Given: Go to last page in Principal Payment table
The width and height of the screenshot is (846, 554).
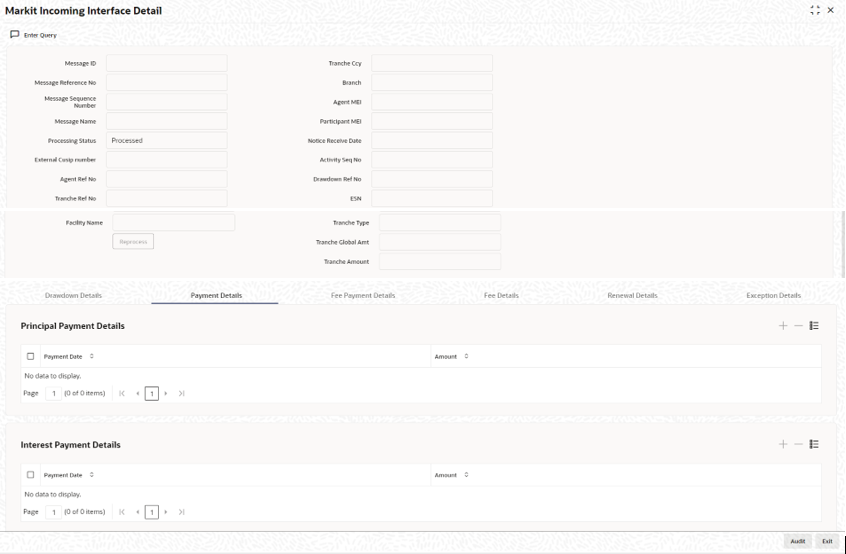Looking at the screenshot, I should tap(181, 393).
